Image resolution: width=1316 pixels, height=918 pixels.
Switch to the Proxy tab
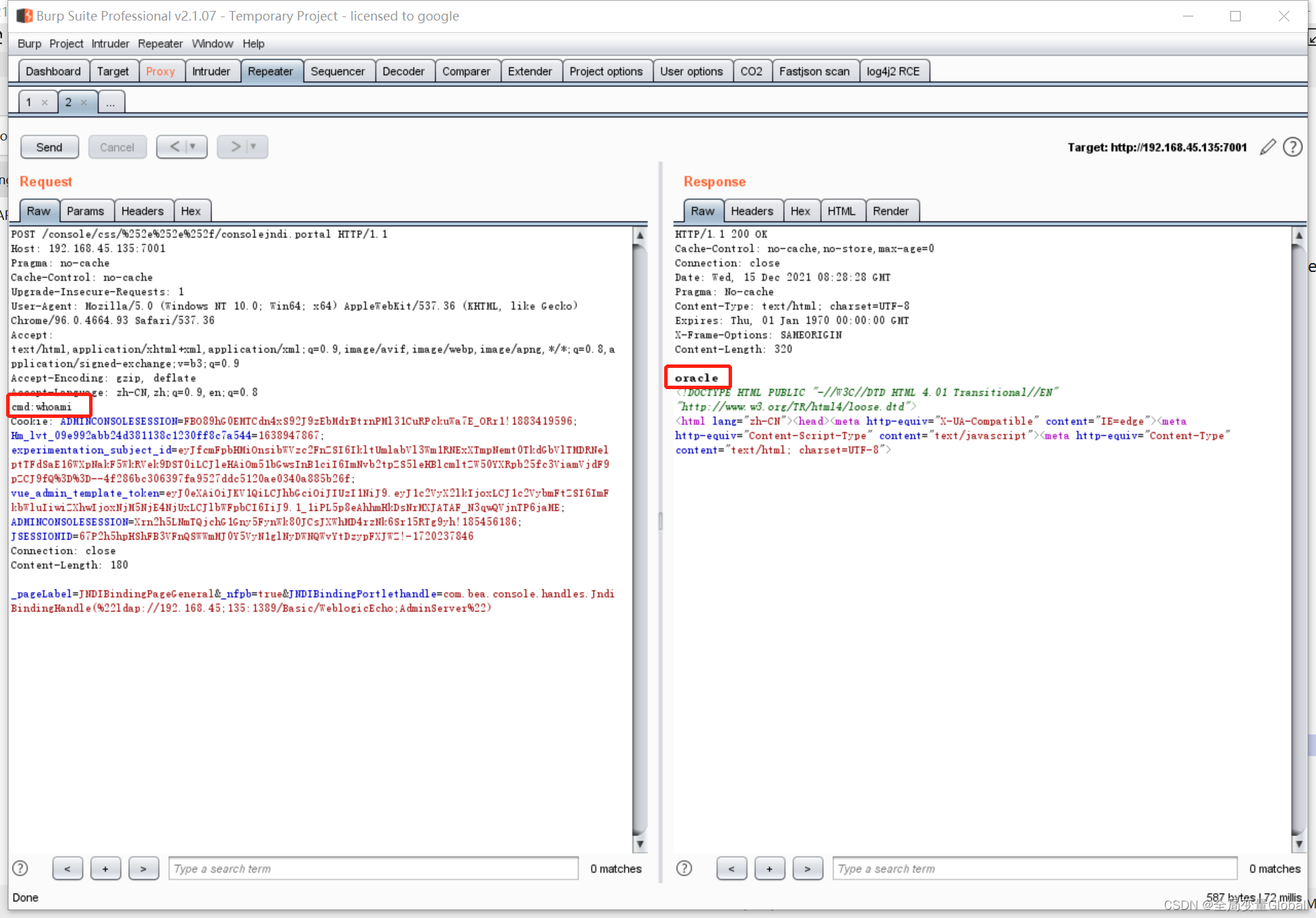(160, 71)
